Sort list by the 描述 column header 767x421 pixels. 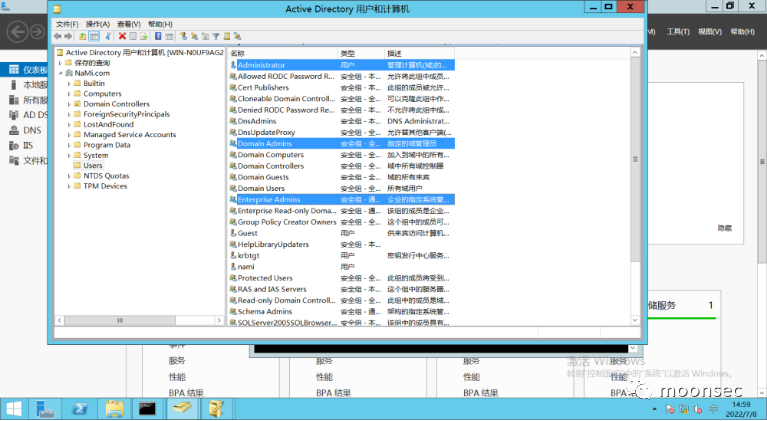coord(419,53)
